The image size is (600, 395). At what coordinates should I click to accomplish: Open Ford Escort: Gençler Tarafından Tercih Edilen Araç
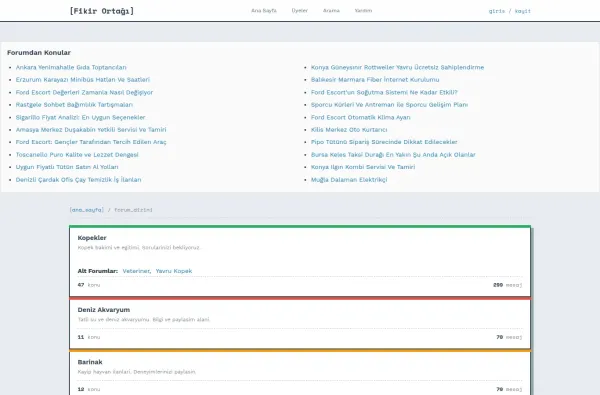[91, 142]
